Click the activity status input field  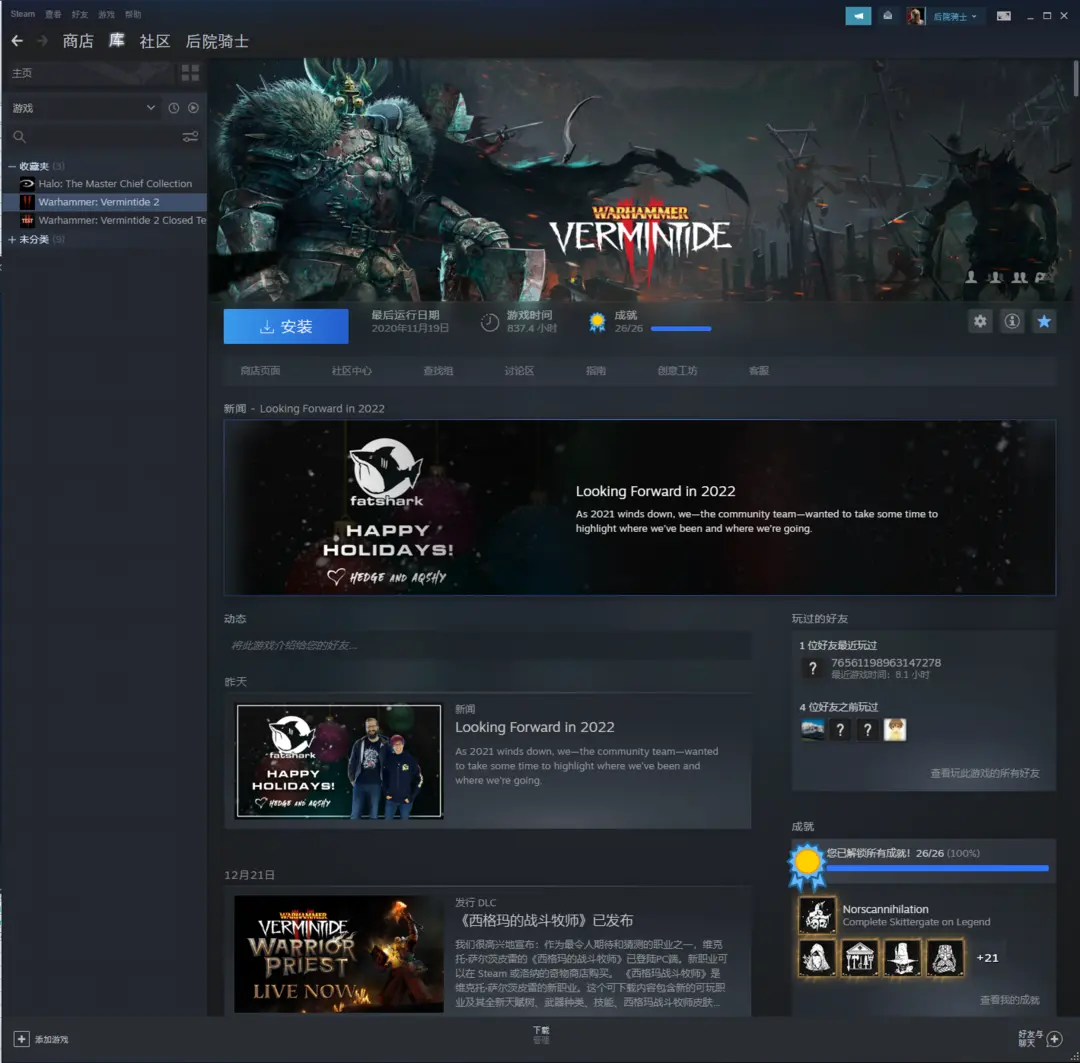[x=488, y=646]
